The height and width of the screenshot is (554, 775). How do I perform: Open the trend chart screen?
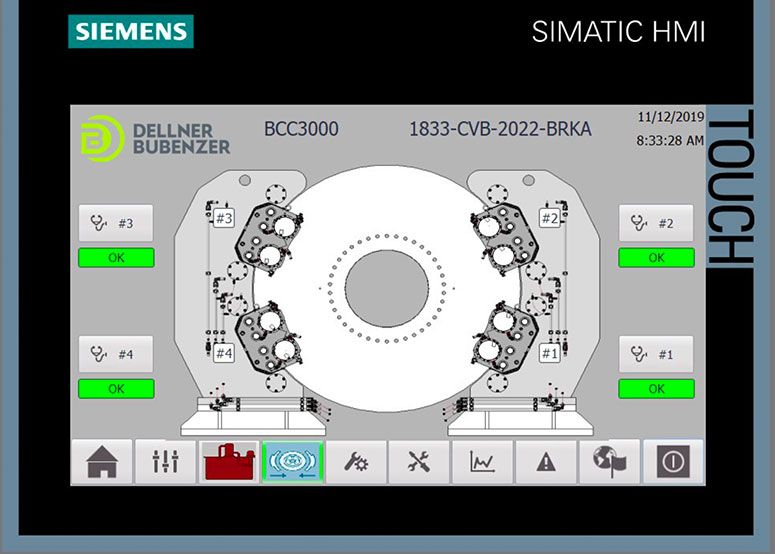tap(483, 462)
